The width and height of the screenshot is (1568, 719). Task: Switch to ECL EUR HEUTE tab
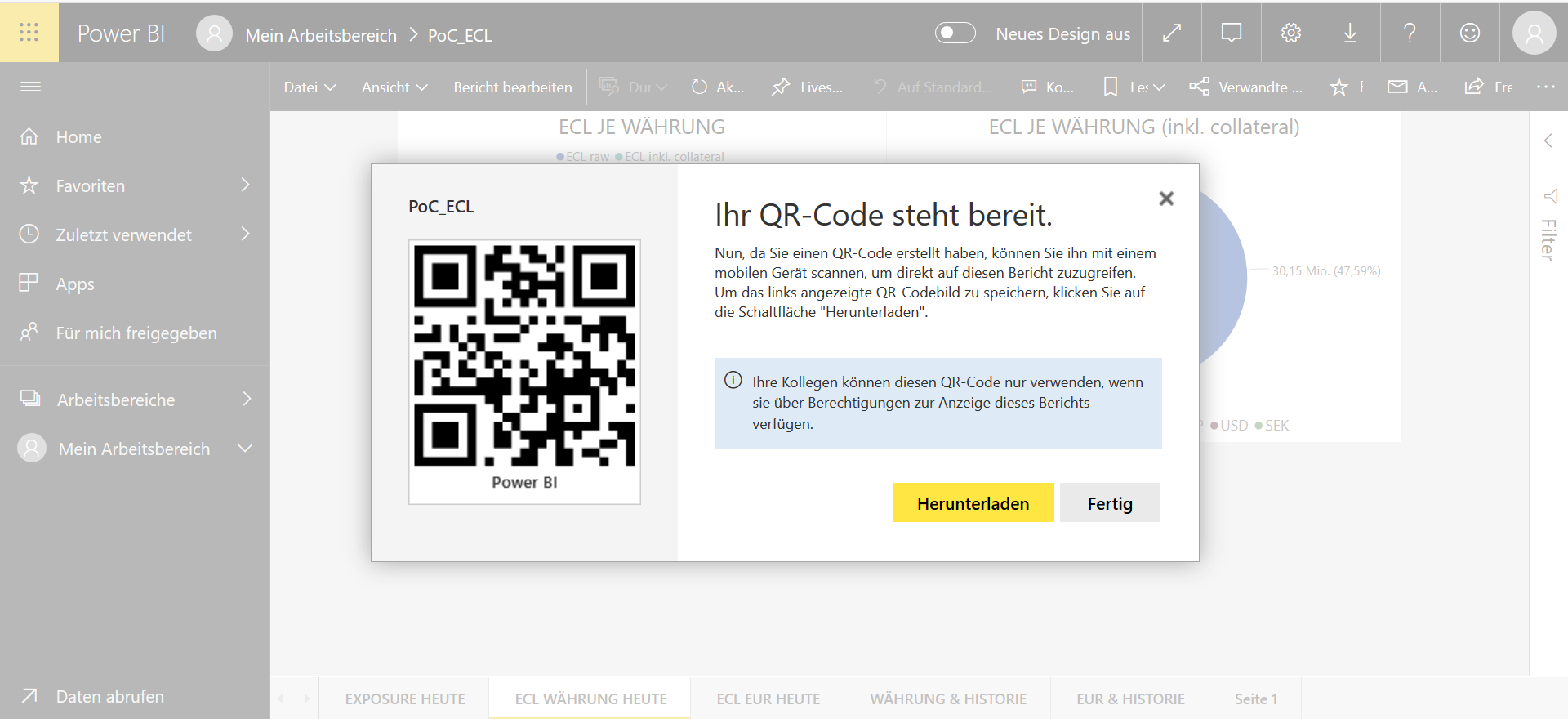click(768, 699)
